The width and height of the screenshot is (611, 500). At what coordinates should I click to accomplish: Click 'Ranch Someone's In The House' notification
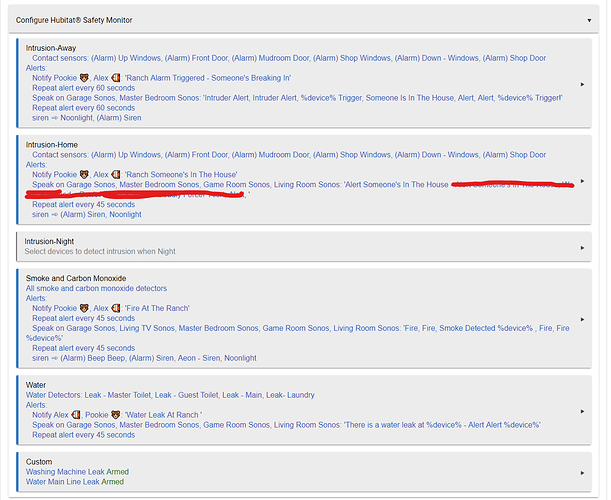pos(134,175)
